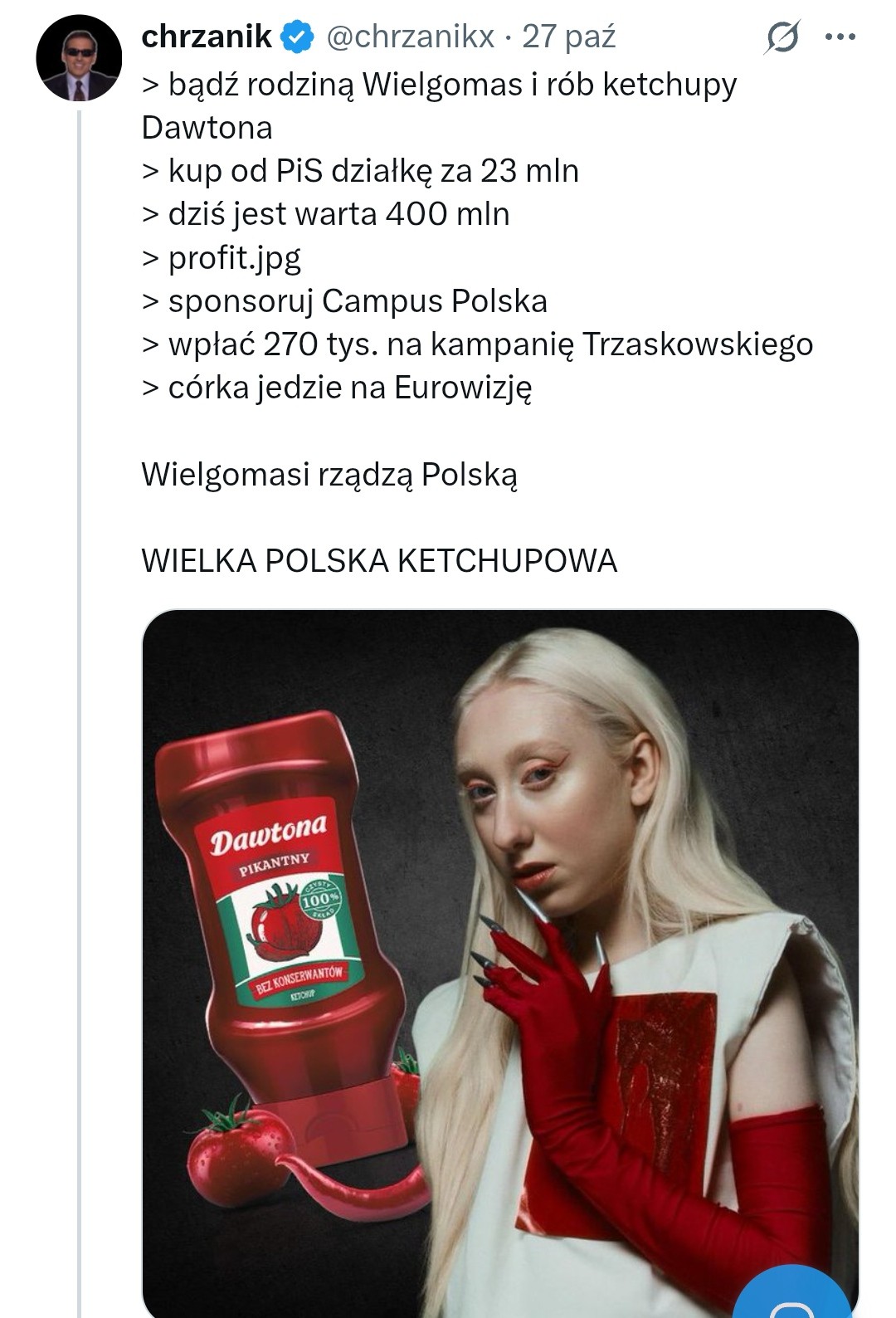Open the attached Dawtona image
896x1318 pixels.
[x=500, y=964]
